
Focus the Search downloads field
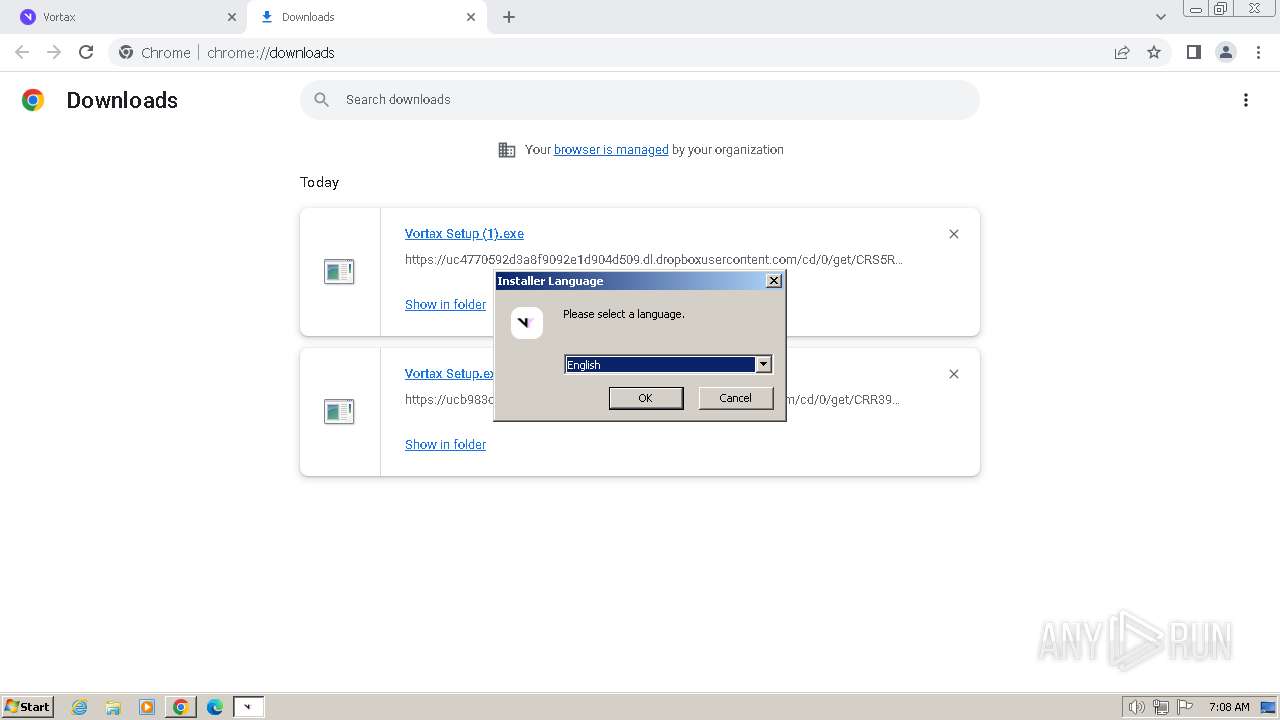click(x=640, y=100)
